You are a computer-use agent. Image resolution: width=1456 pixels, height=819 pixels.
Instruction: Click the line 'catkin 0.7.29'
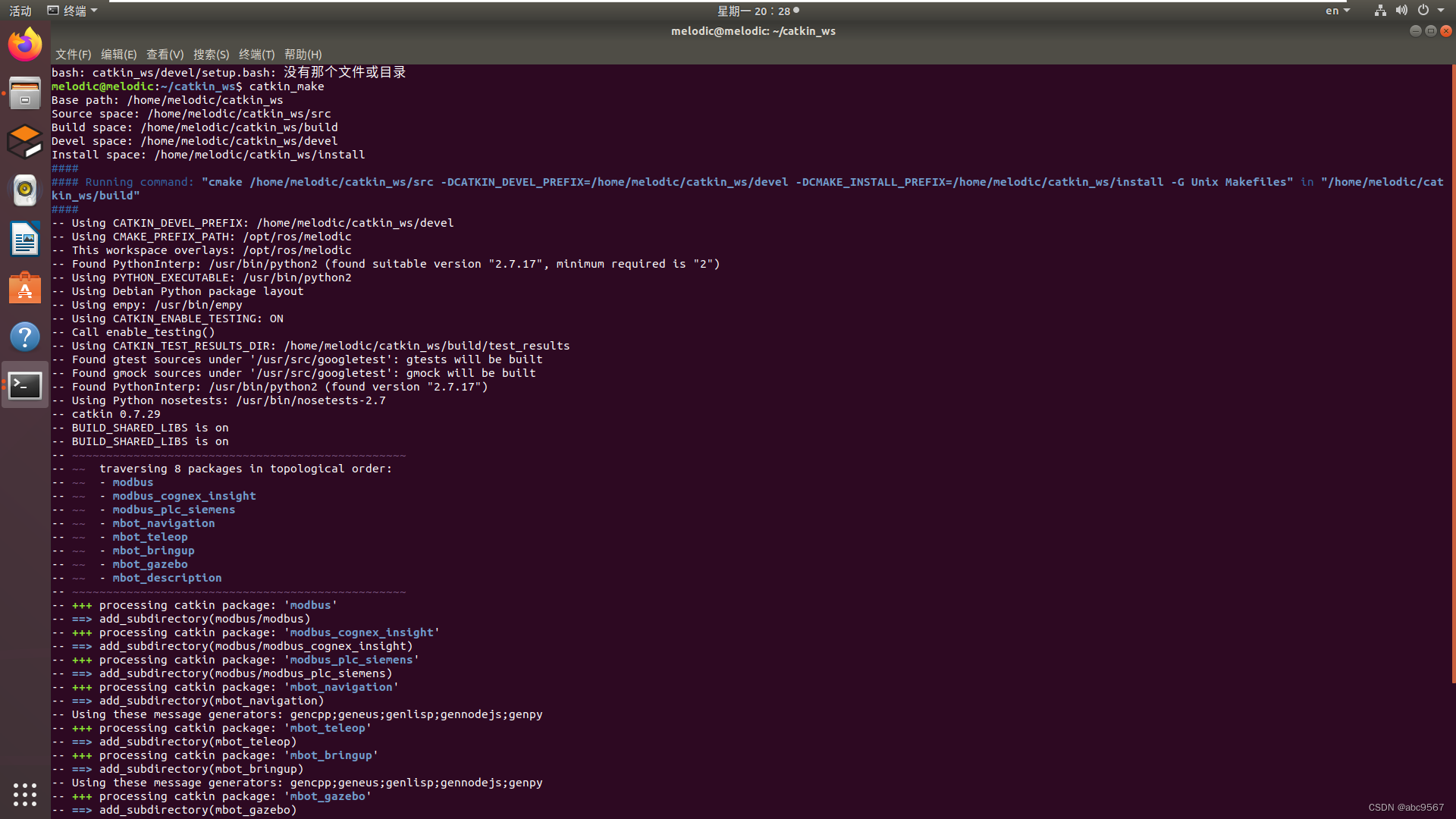click(106, 414)
